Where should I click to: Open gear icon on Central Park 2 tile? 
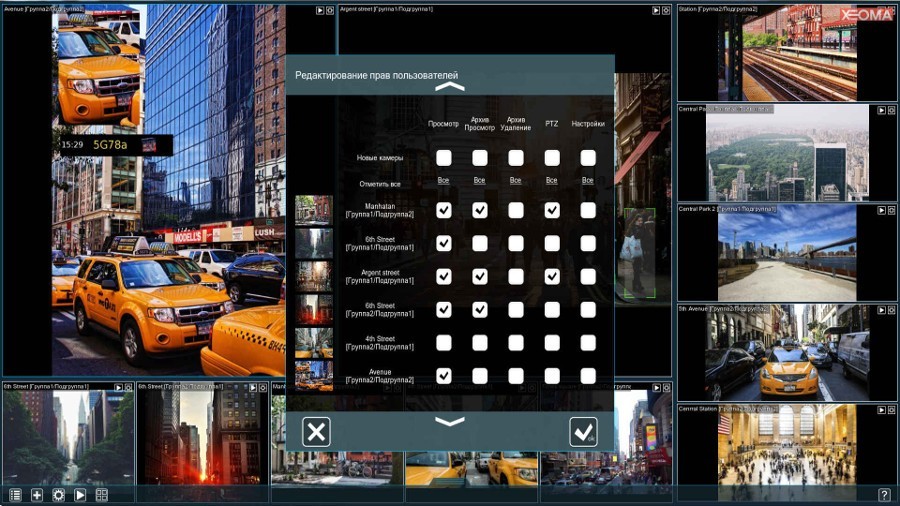891,210
